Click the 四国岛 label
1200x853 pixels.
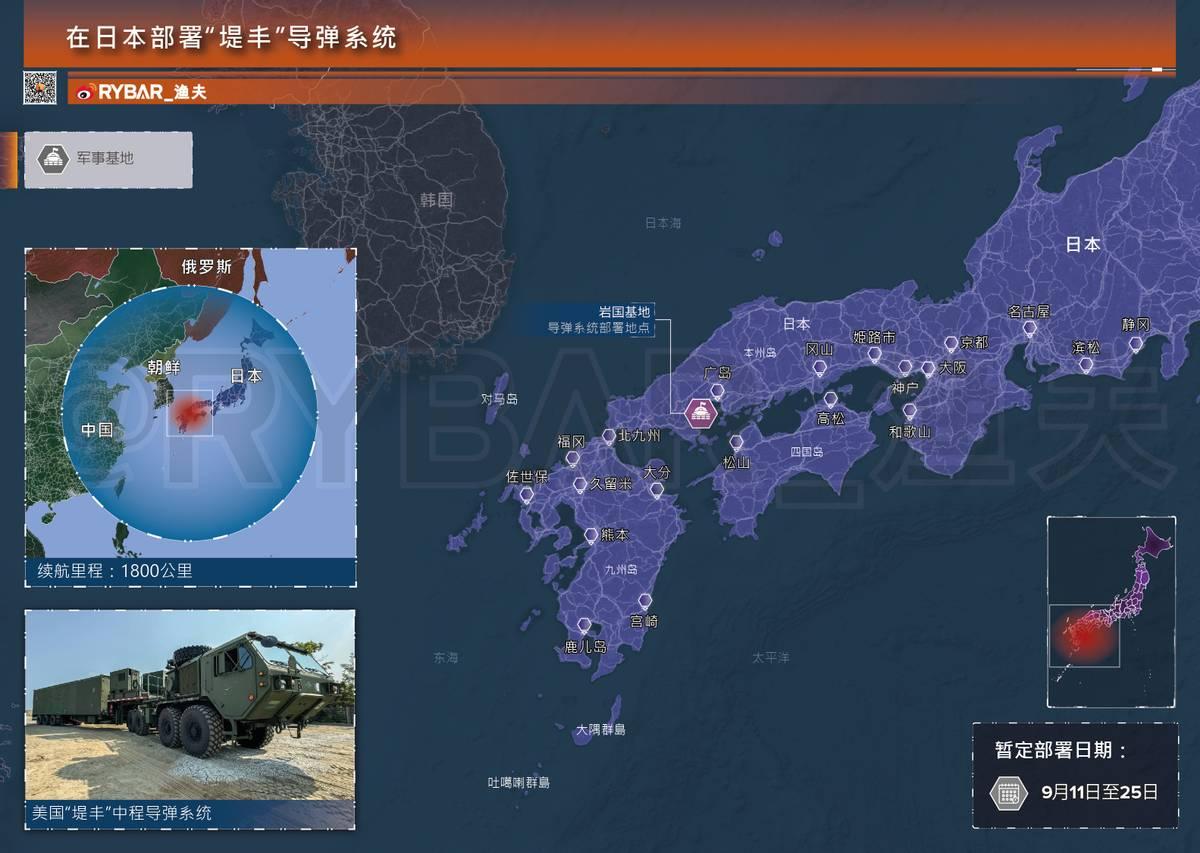(x=805, y=452)
